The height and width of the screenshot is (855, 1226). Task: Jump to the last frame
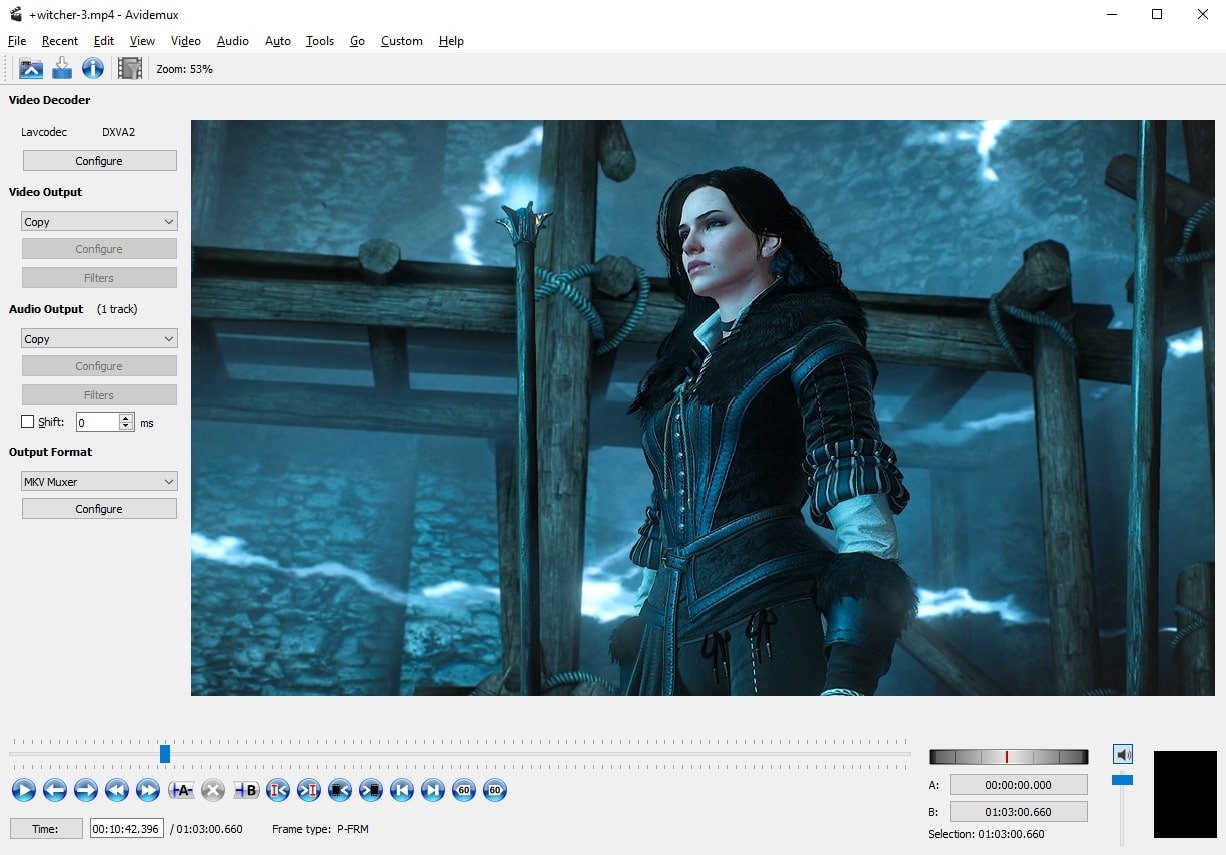click(433, 790)
